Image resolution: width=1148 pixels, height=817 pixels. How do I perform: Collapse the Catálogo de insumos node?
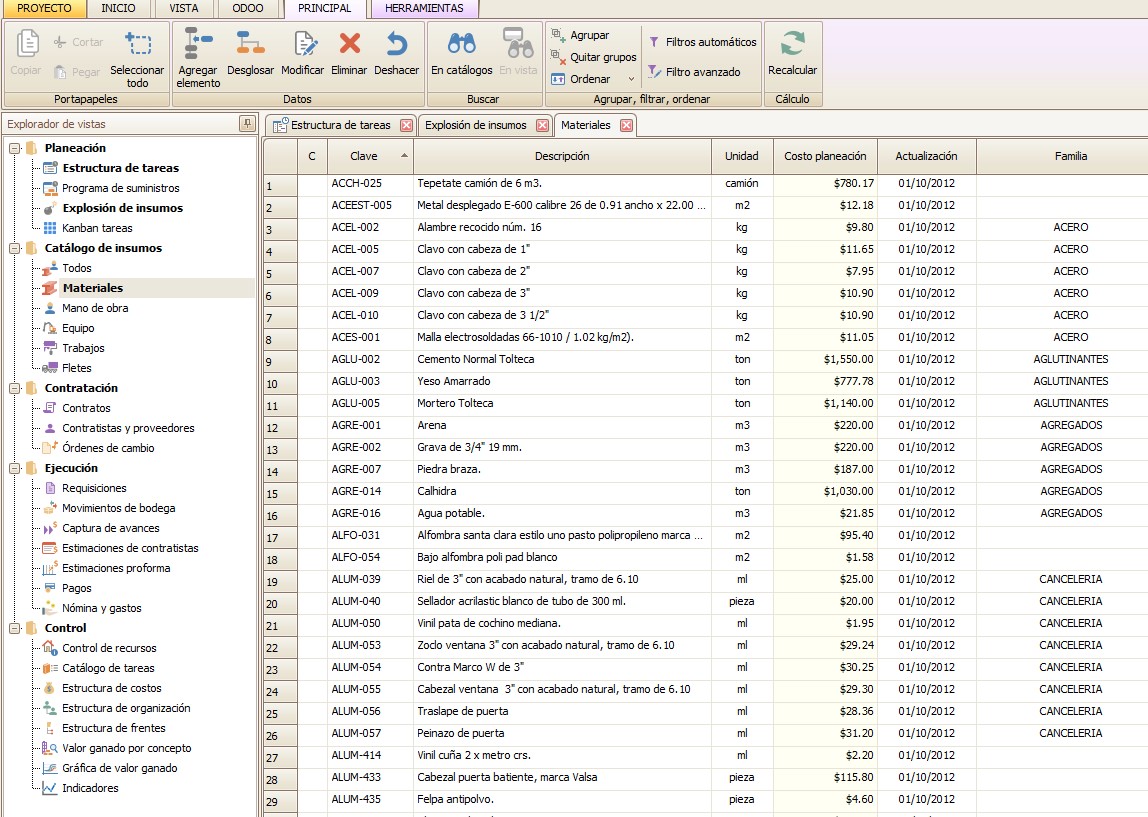[x=15, y=248]
